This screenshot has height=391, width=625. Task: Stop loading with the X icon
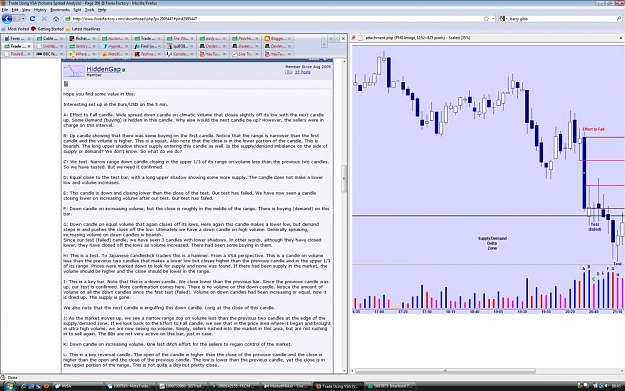point(44,19)
